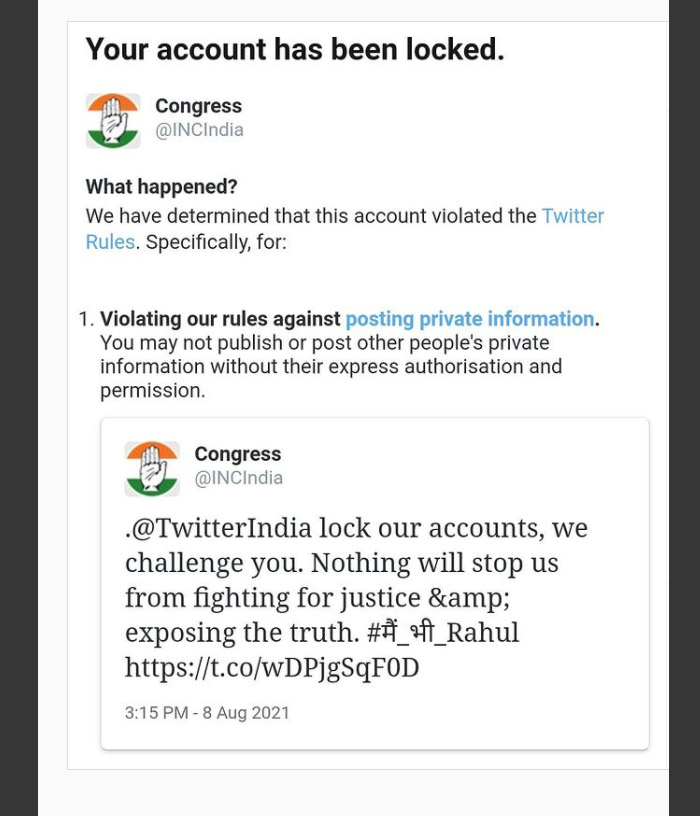Select the list number 1 marker
The width and height of the screenshot is (700, 816).
click(86, 319)
